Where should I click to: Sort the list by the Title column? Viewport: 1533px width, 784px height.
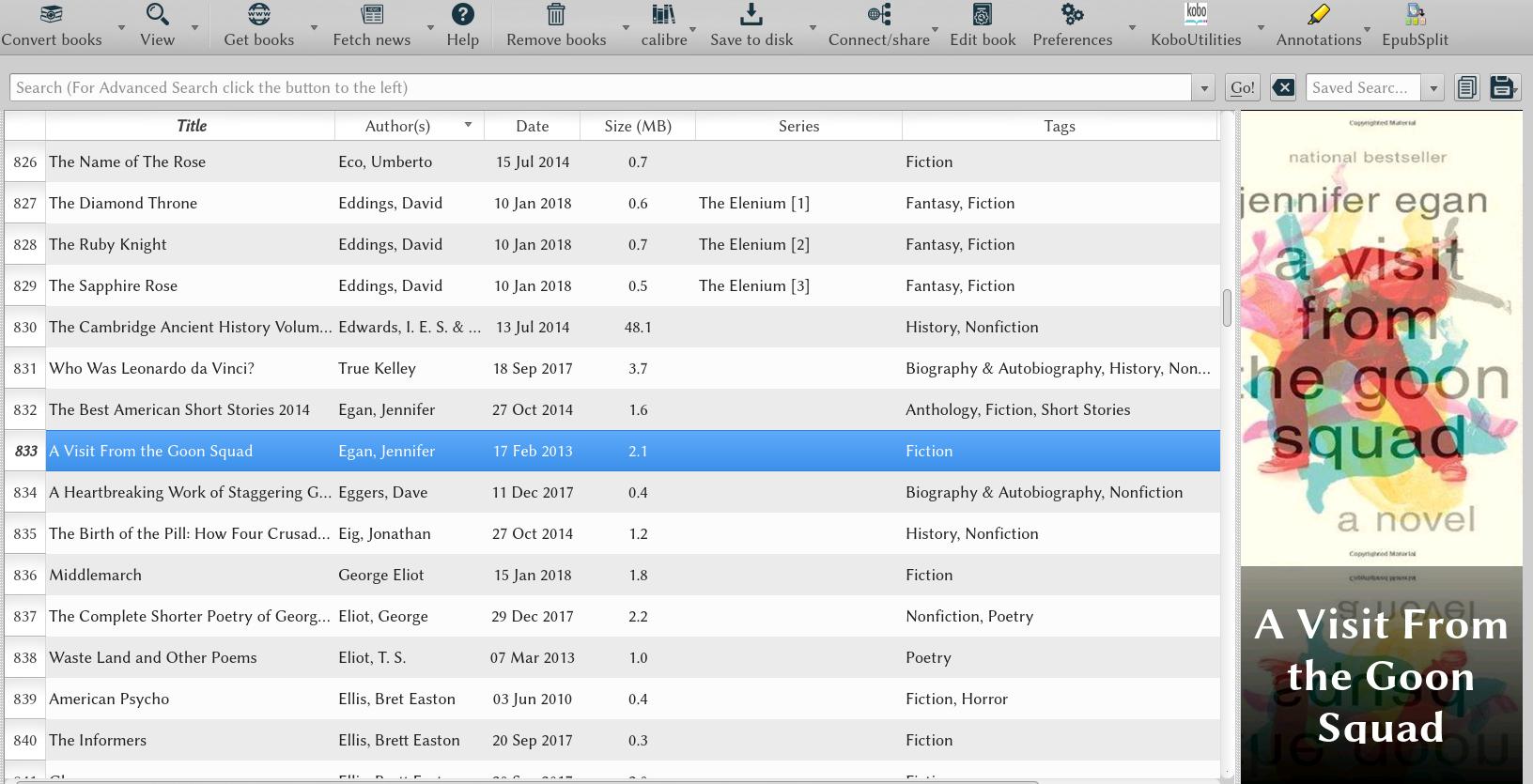click(191, 126)
